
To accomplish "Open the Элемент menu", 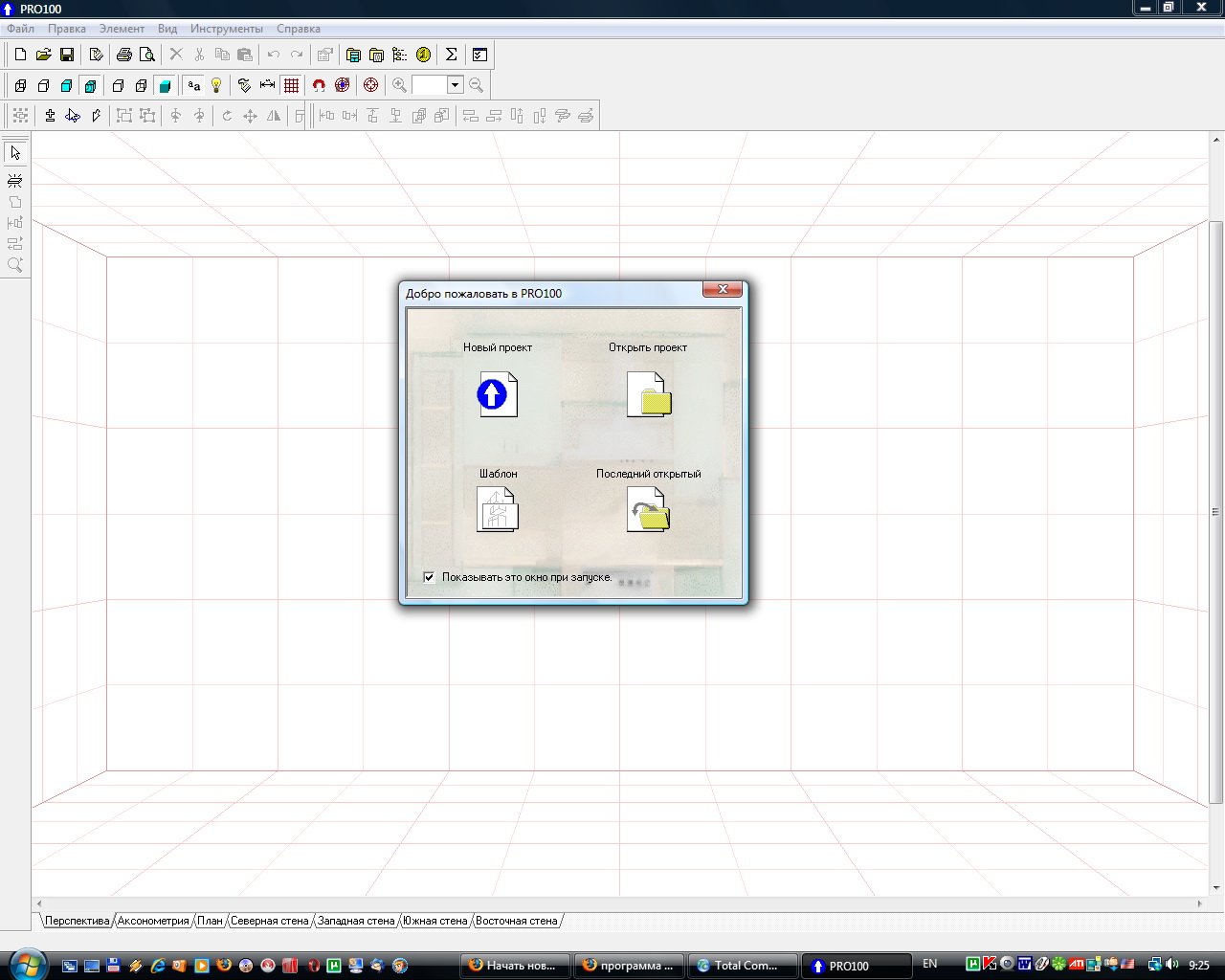I will coord(122,29).
